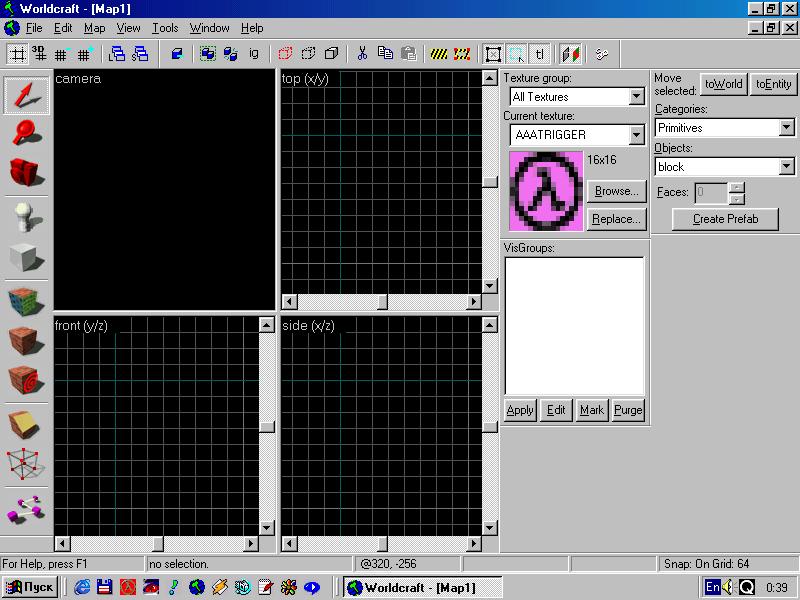The height and width of the screenshot is (600, 800).
Task: Click the VisGroups Mark button
Action: [592, 410]
